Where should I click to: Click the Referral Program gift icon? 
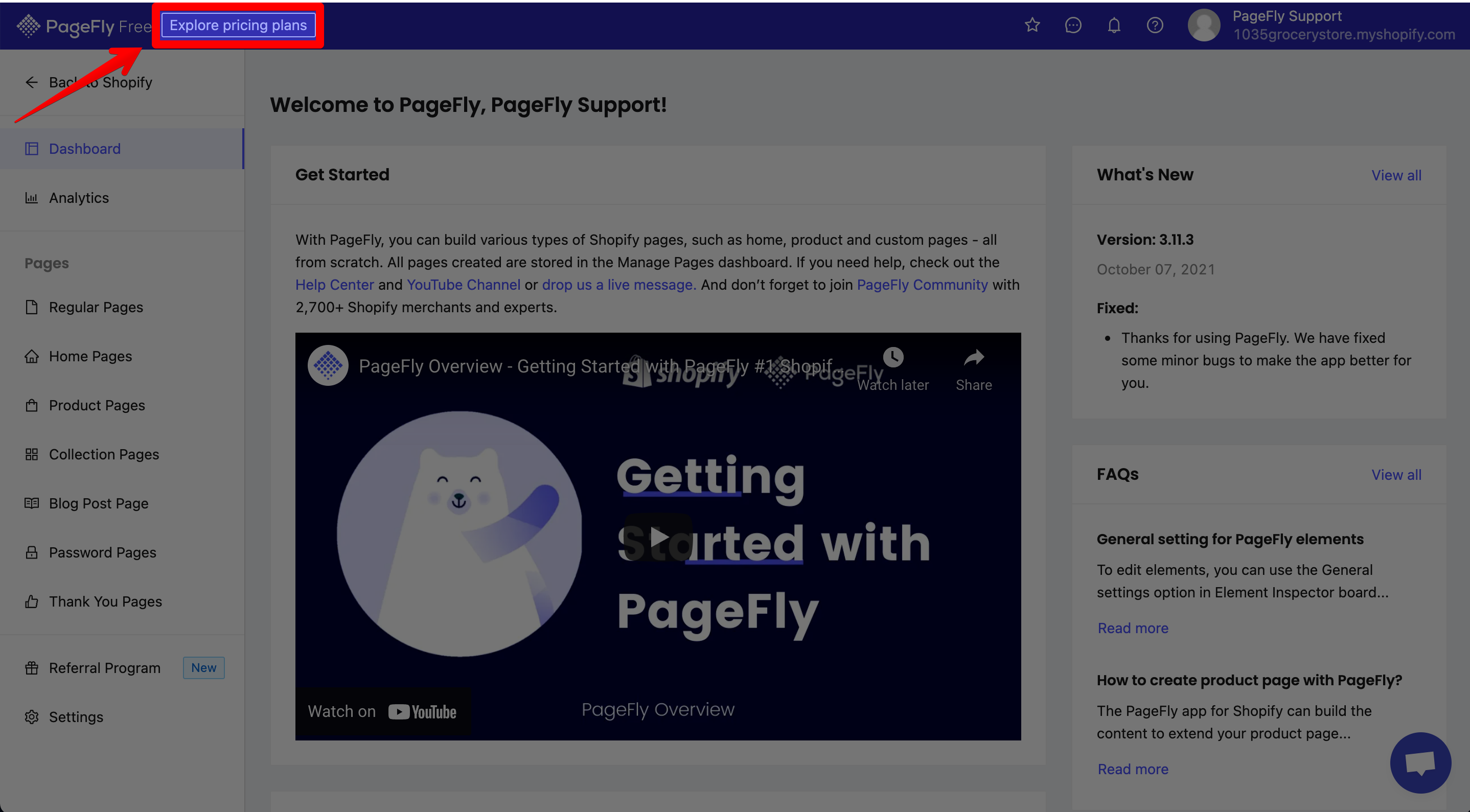[31, 667]
